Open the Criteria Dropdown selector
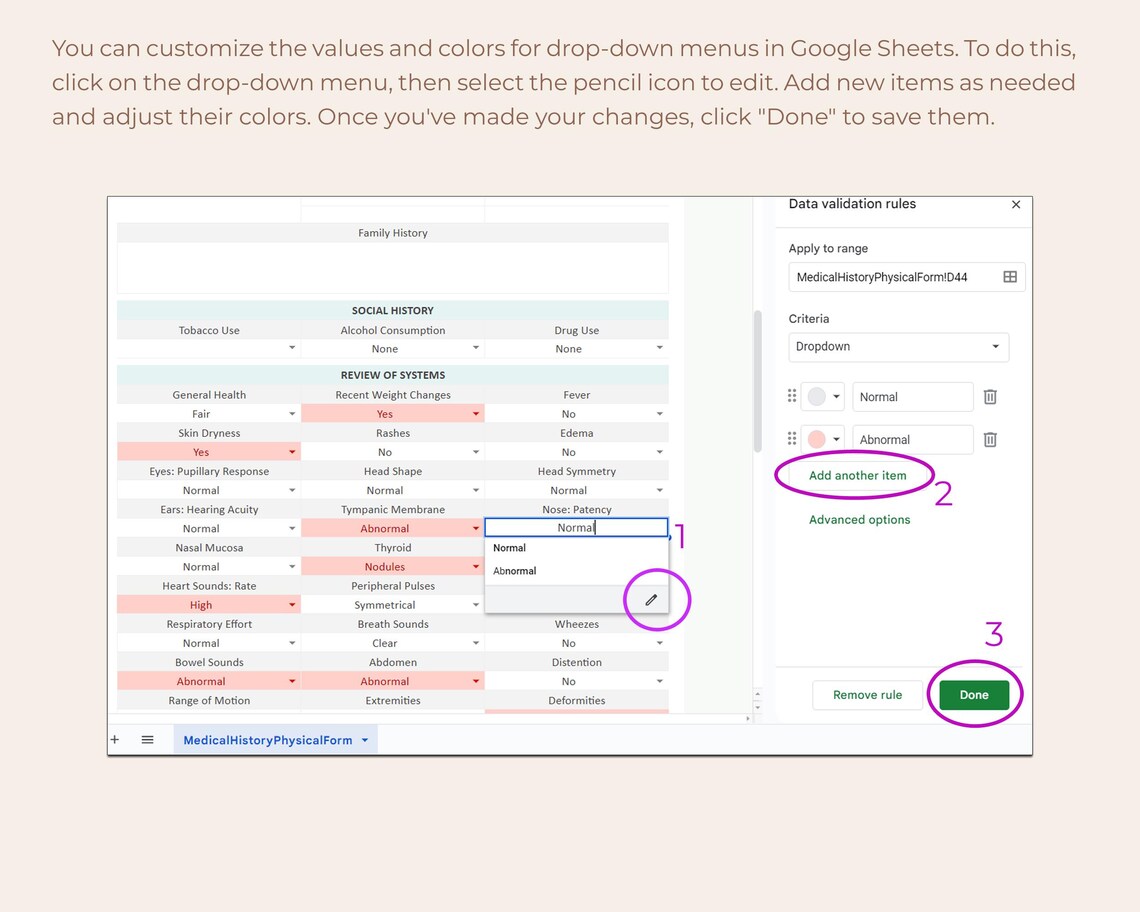Image resolution: width=1140 pixels, height=912 pixels. point(899,347)
